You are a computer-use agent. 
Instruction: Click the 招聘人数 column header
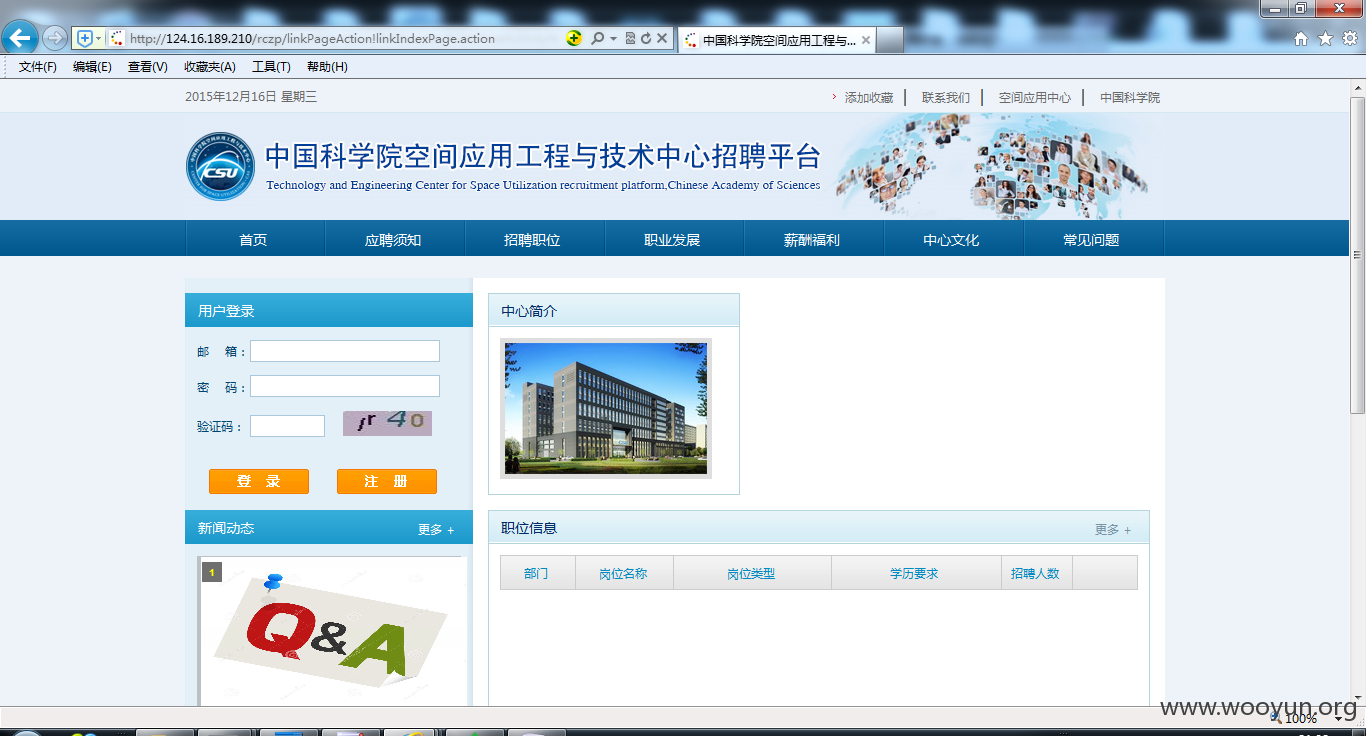pyautogui.click(x=1035, y=574)
